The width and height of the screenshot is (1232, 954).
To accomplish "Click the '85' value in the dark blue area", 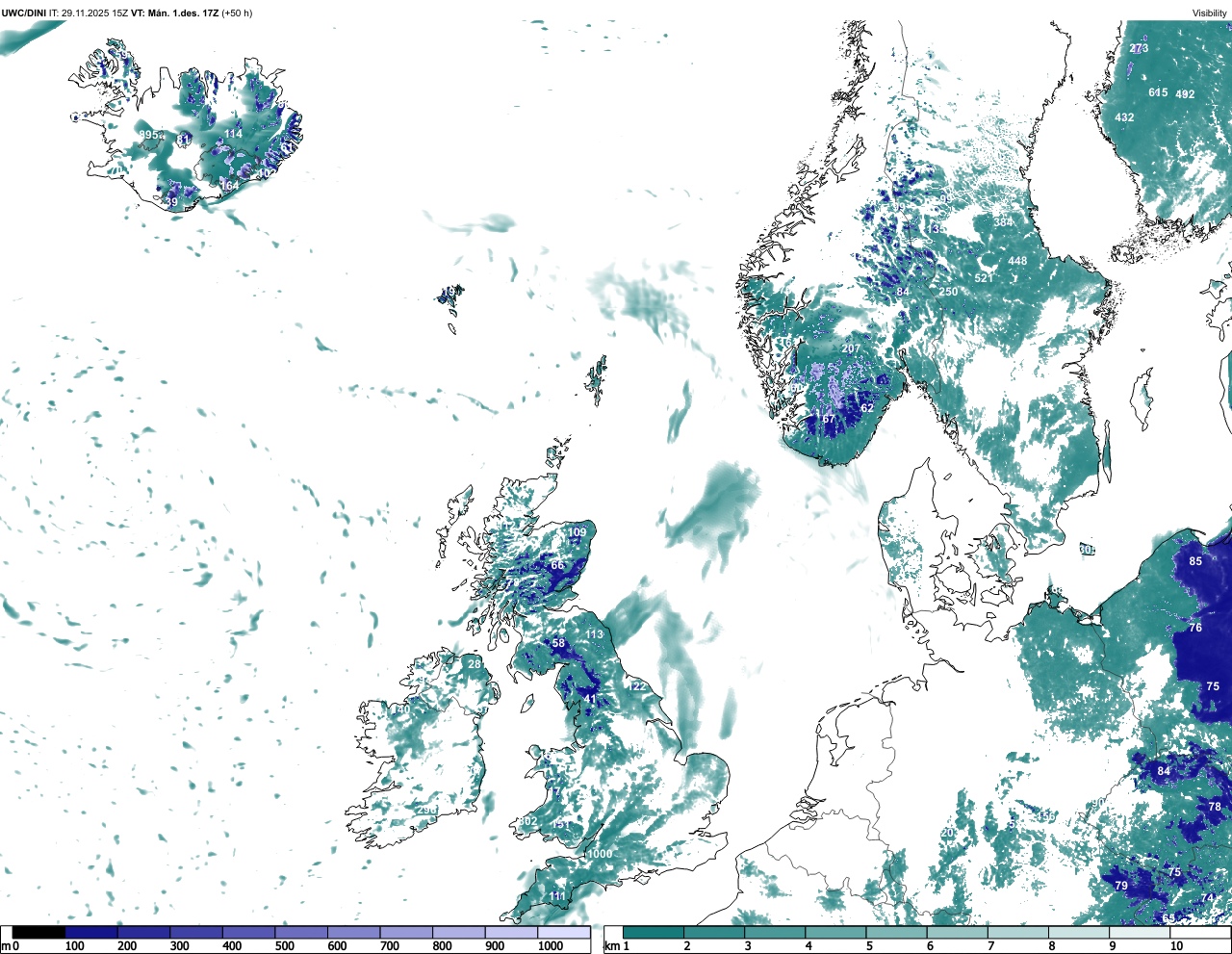I will tap(1195, 561).
